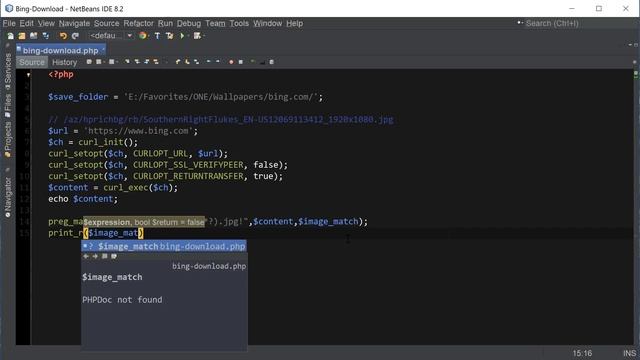Open the Projects side panel

8,139
